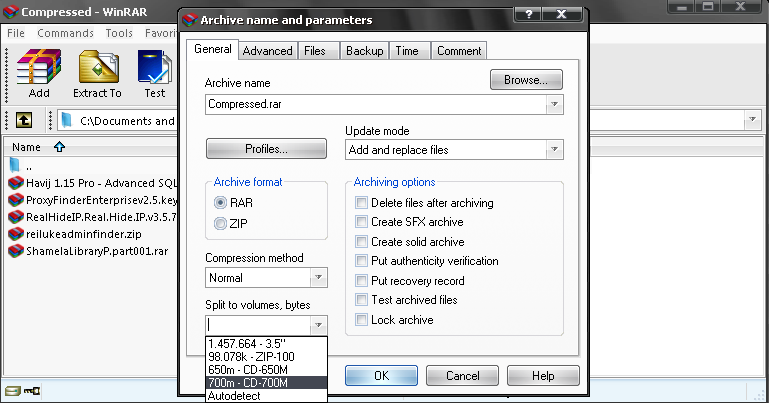Screen dimensions: 769x403
Task: Choose 1.457.664 - 3.5" volume size
Action: (x=266, y=344)
